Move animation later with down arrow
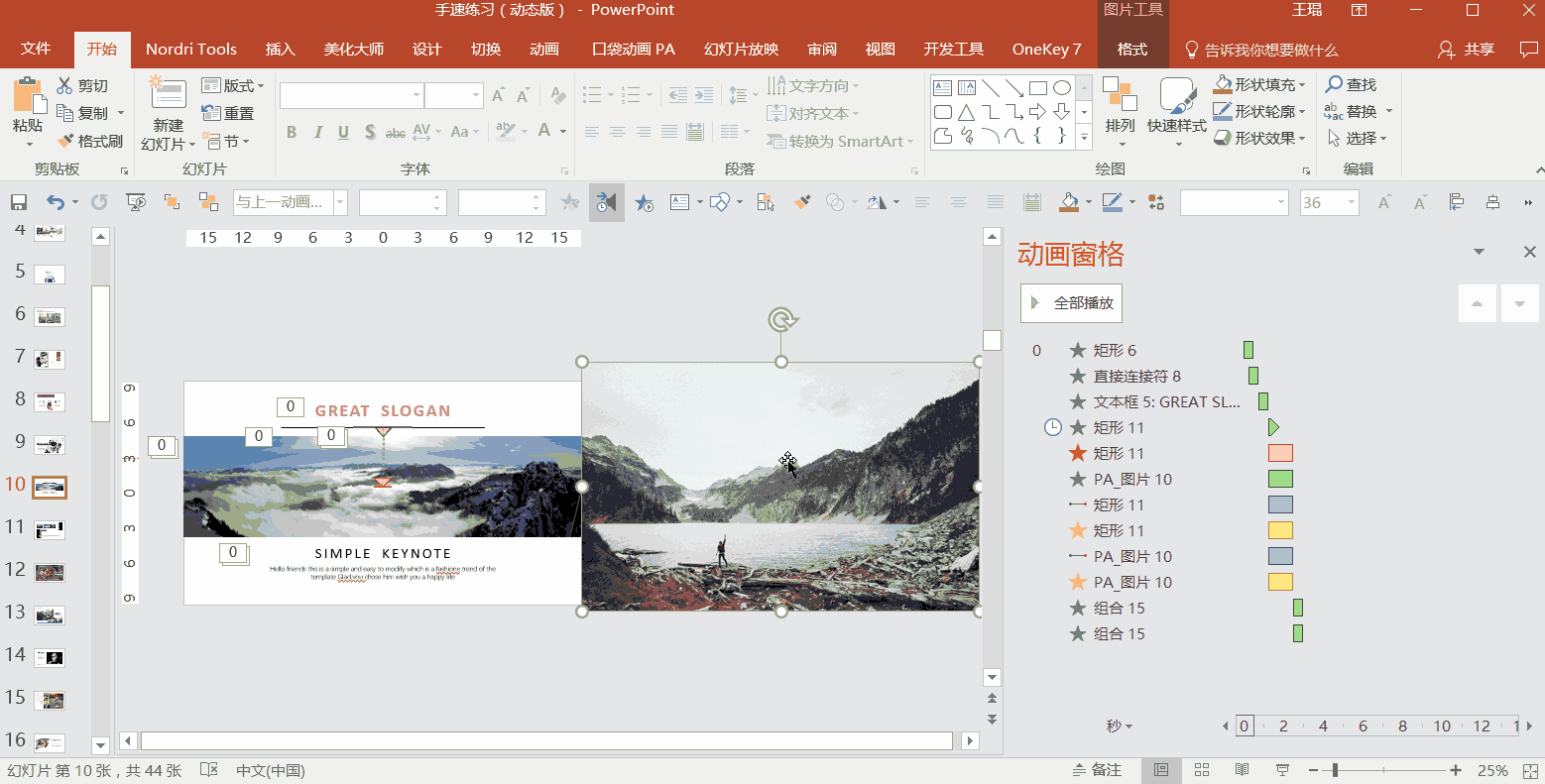 (x=1519, y=303)
